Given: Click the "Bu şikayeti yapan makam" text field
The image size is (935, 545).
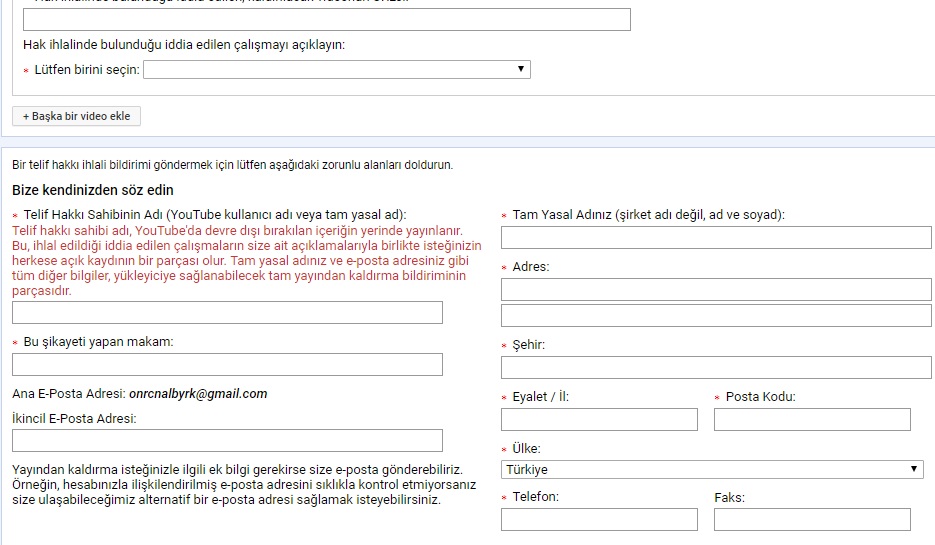Looking at the screenshot, I should pyautogui.click(x=227, y=365).
